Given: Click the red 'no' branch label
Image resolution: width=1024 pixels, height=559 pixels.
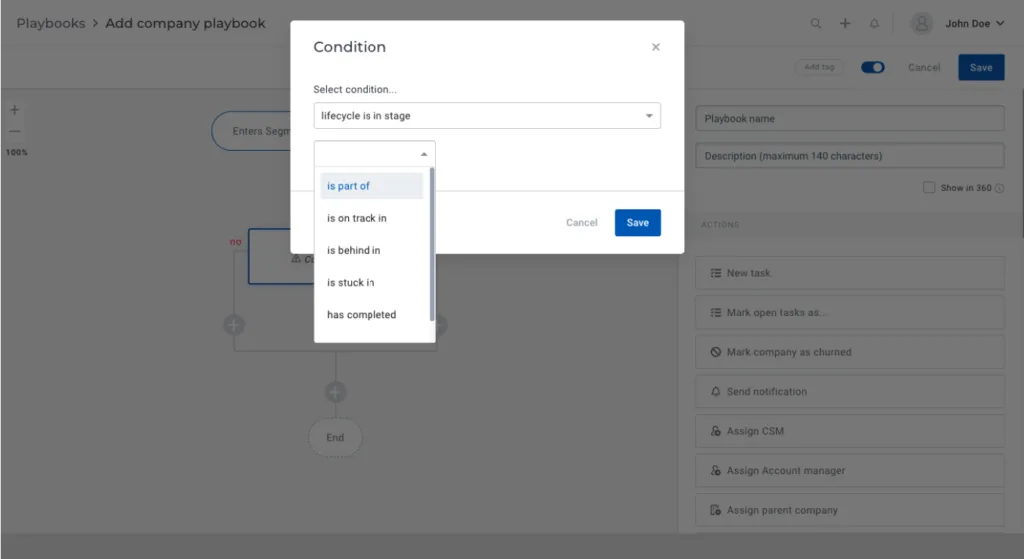Looking at the screenshot, I should [235, 242].
